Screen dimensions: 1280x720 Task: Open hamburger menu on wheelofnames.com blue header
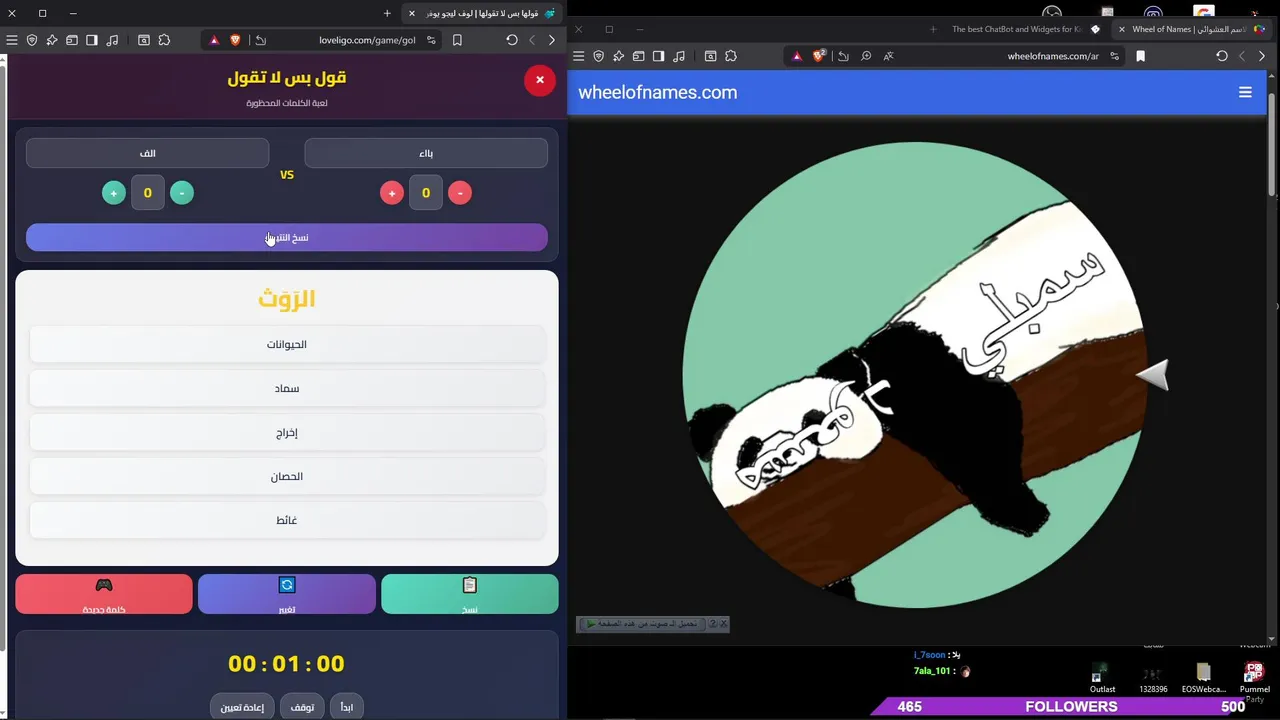1245,92
